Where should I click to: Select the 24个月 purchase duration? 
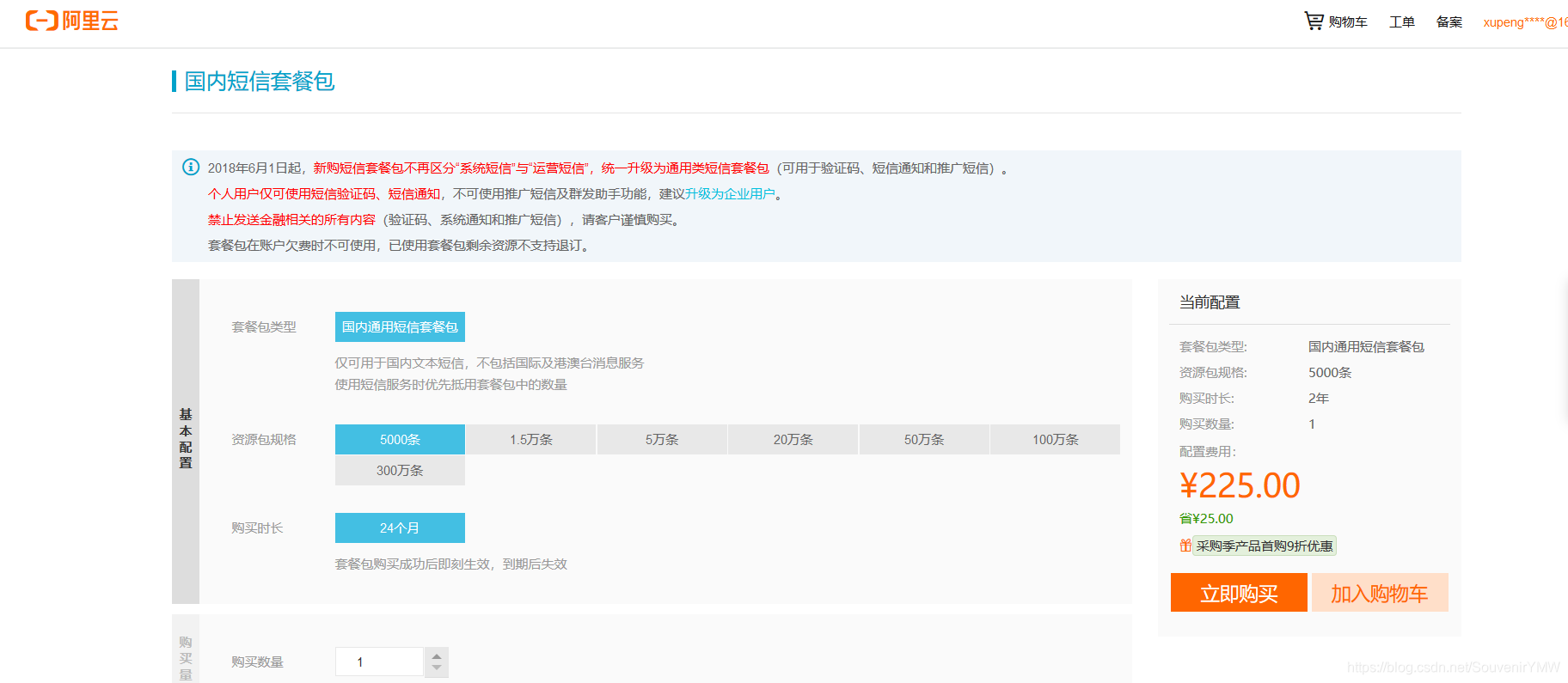click(x=400, y=527)
